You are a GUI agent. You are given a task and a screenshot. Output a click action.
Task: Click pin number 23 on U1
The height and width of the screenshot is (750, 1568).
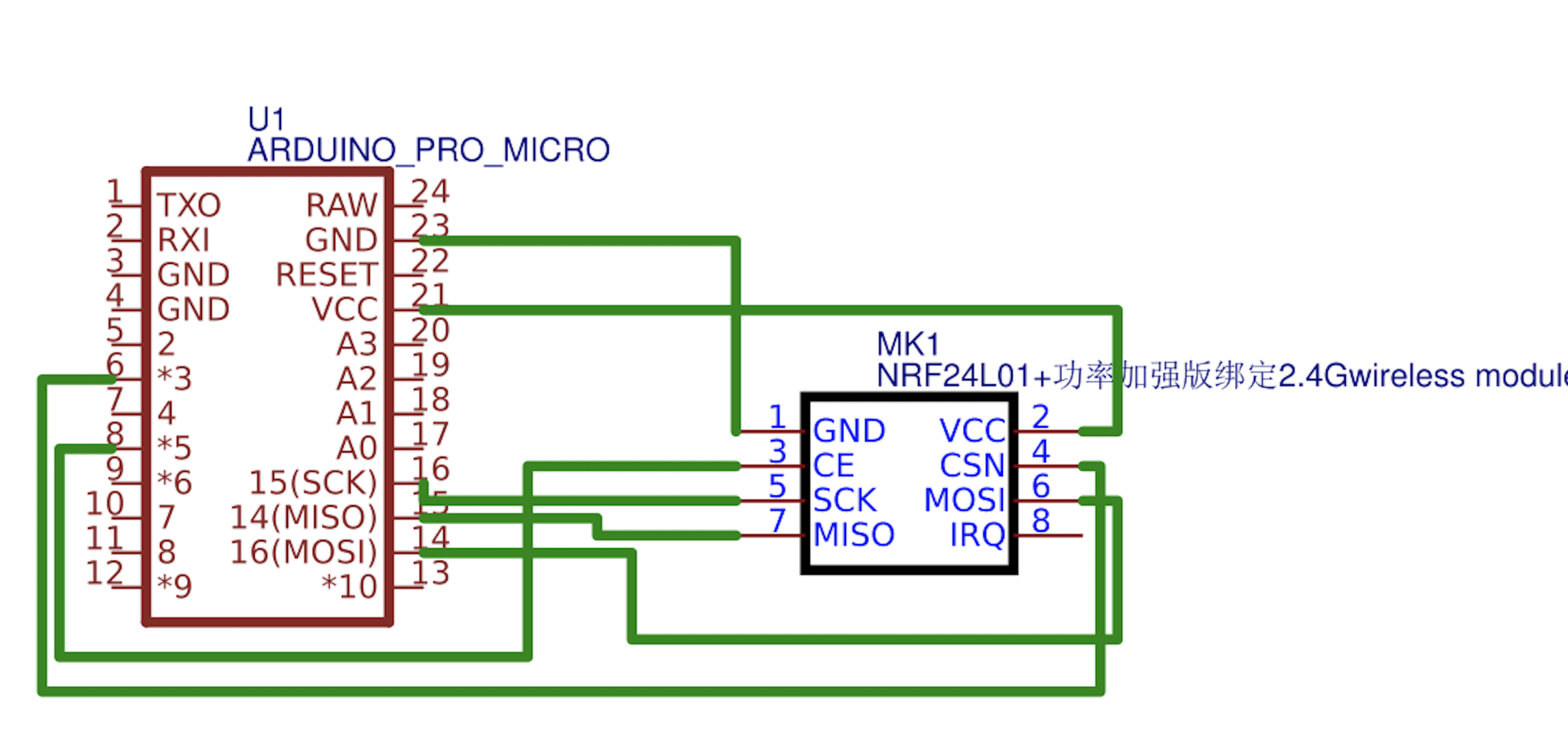click(x=430, y=226)
